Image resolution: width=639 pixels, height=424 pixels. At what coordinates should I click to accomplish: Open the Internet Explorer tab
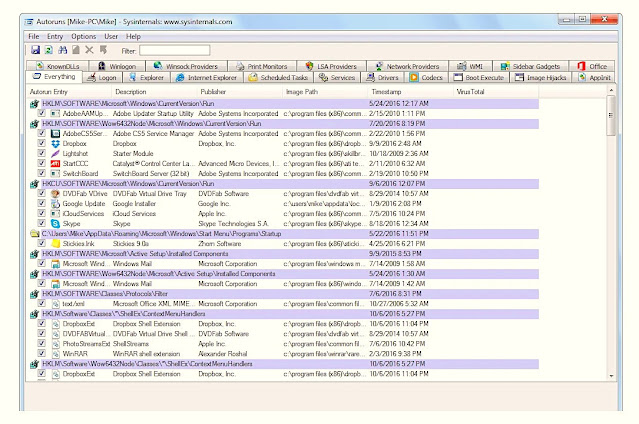point(206,77)
